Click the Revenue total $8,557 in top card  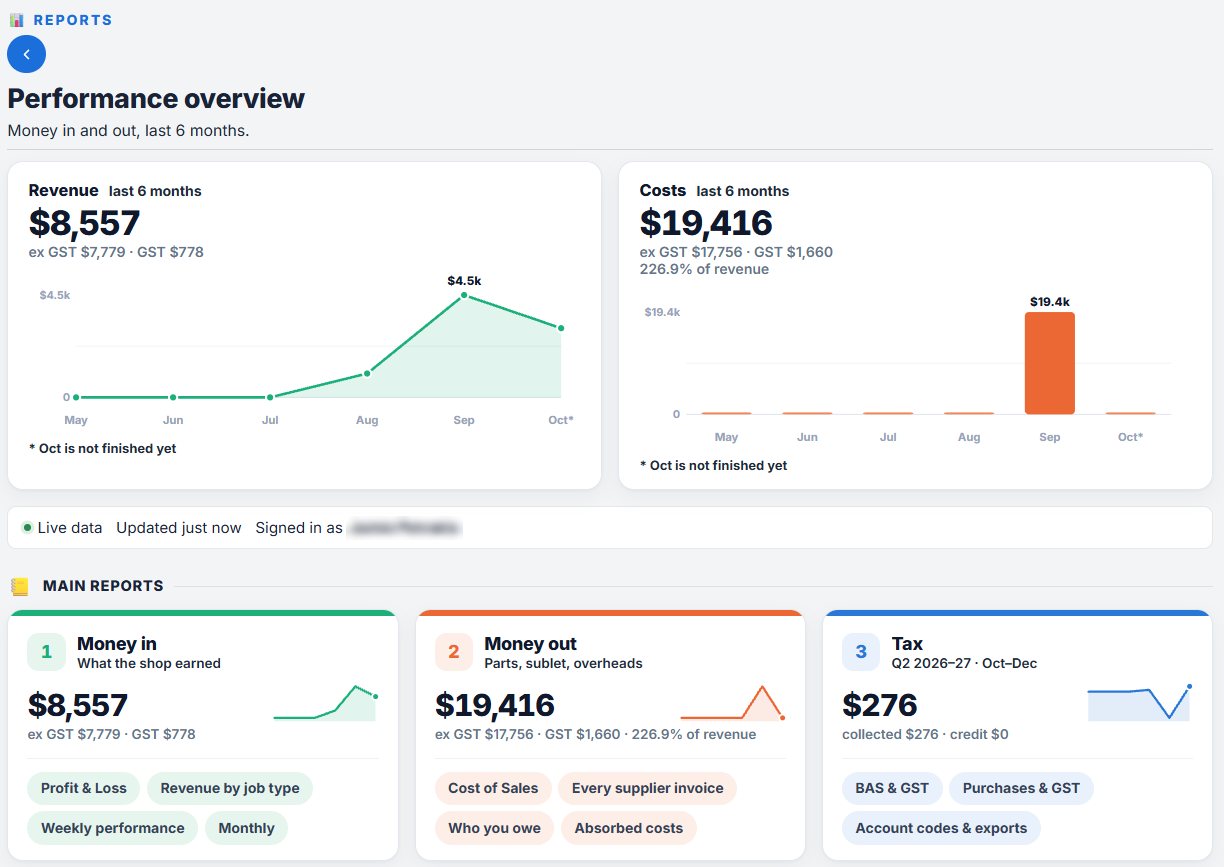coord(84,223)
